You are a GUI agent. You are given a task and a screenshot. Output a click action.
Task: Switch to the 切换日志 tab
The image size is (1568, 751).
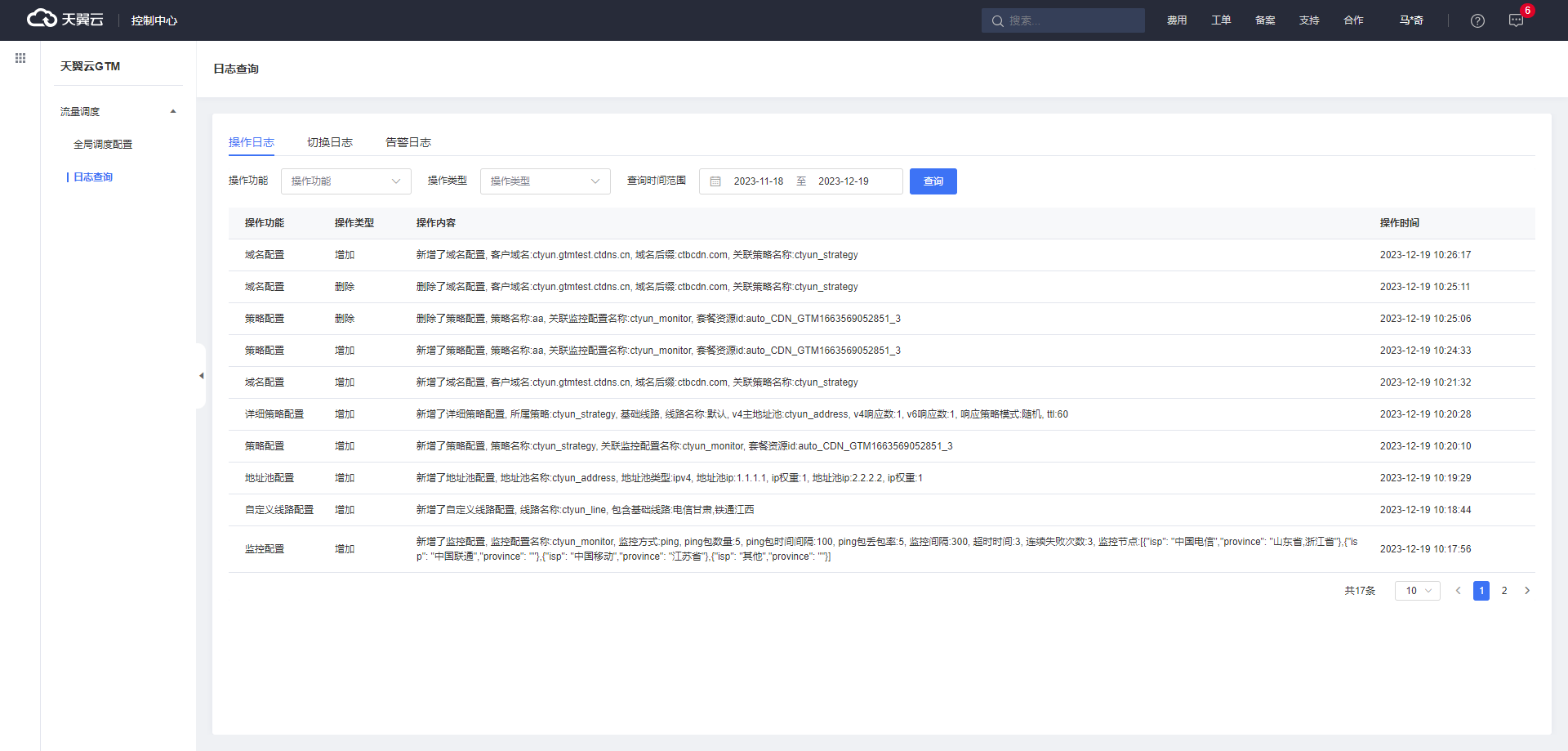point(330,142)
